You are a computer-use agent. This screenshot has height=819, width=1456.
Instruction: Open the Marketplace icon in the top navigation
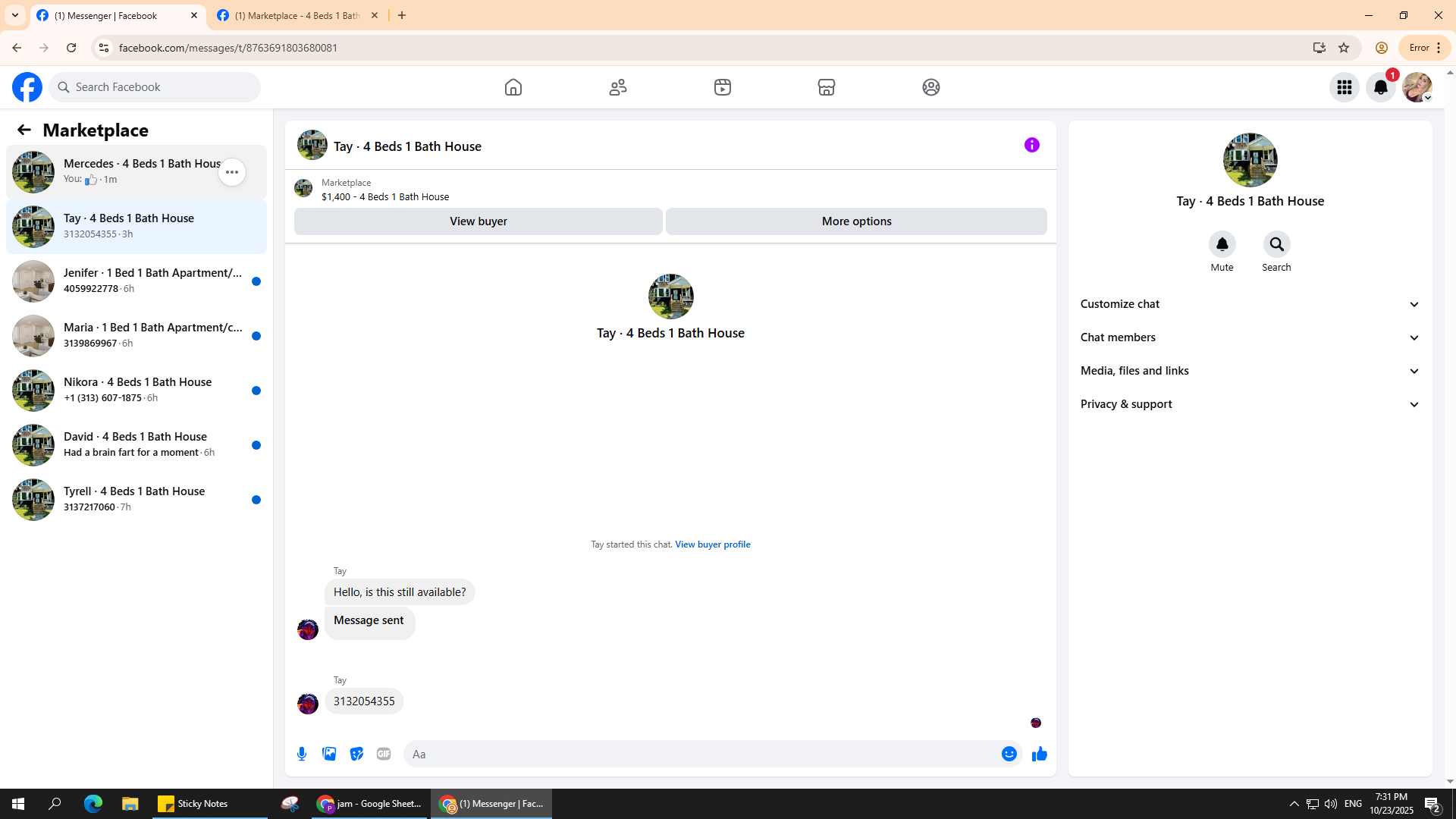click(x=827, y=87)
